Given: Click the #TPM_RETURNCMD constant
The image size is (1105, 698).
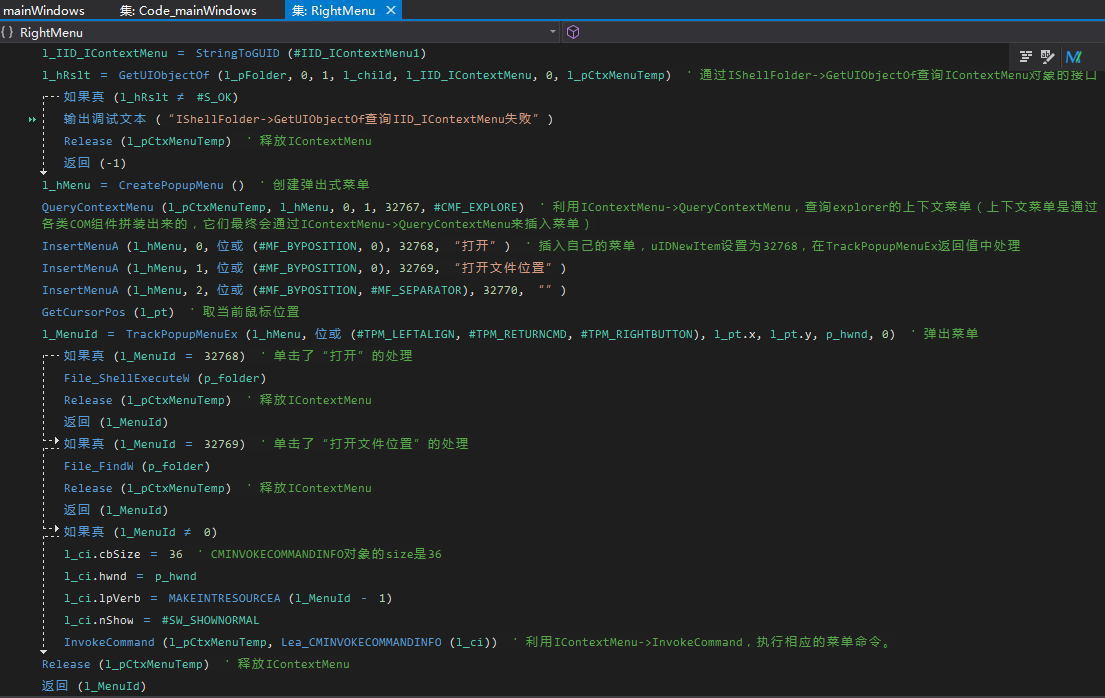Looking at the screenshot, I should click(517, 334).
